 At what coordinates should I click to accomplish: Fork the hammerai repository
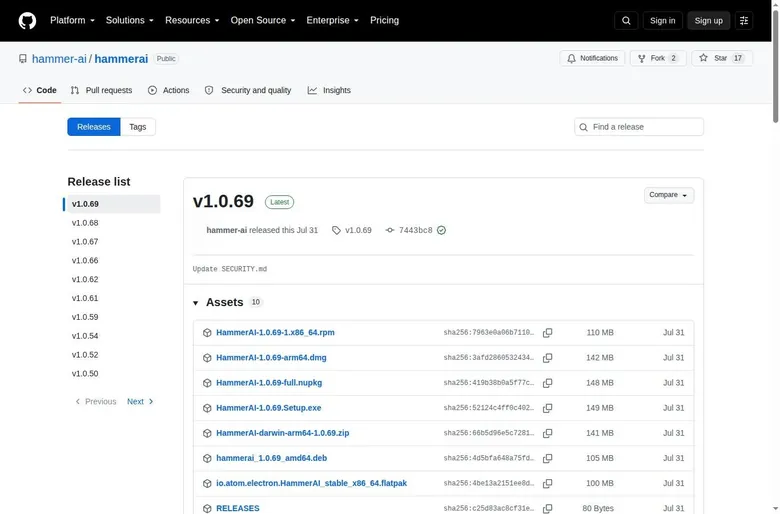pyautogui.click(x=658, y=58)
